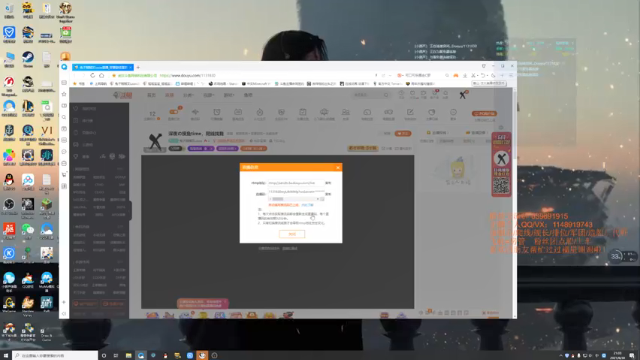The width and height of the screenshot is (640, 360).
Task: Reload the page with refresh icon
Action: point(93,76)
